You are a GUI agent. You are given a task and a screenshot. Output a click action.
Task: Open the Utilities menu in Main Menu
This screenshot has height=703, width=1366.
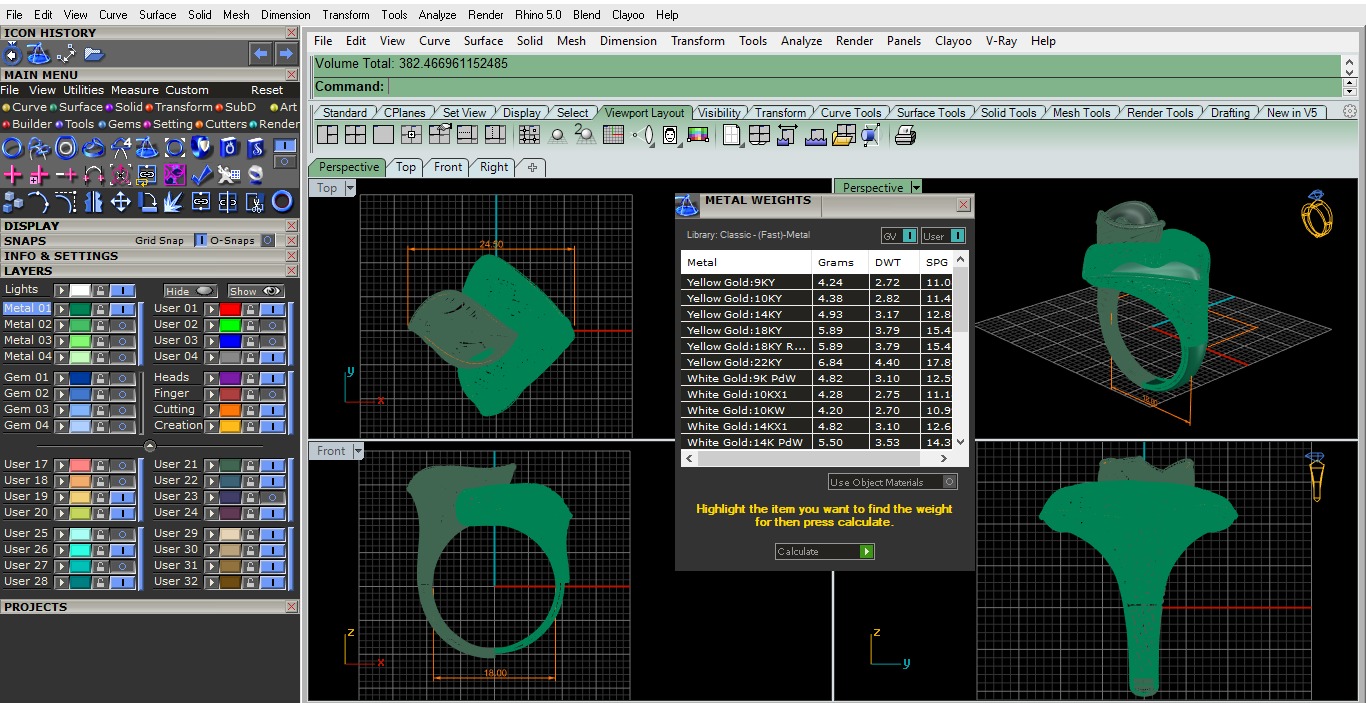tap(83, 90)
